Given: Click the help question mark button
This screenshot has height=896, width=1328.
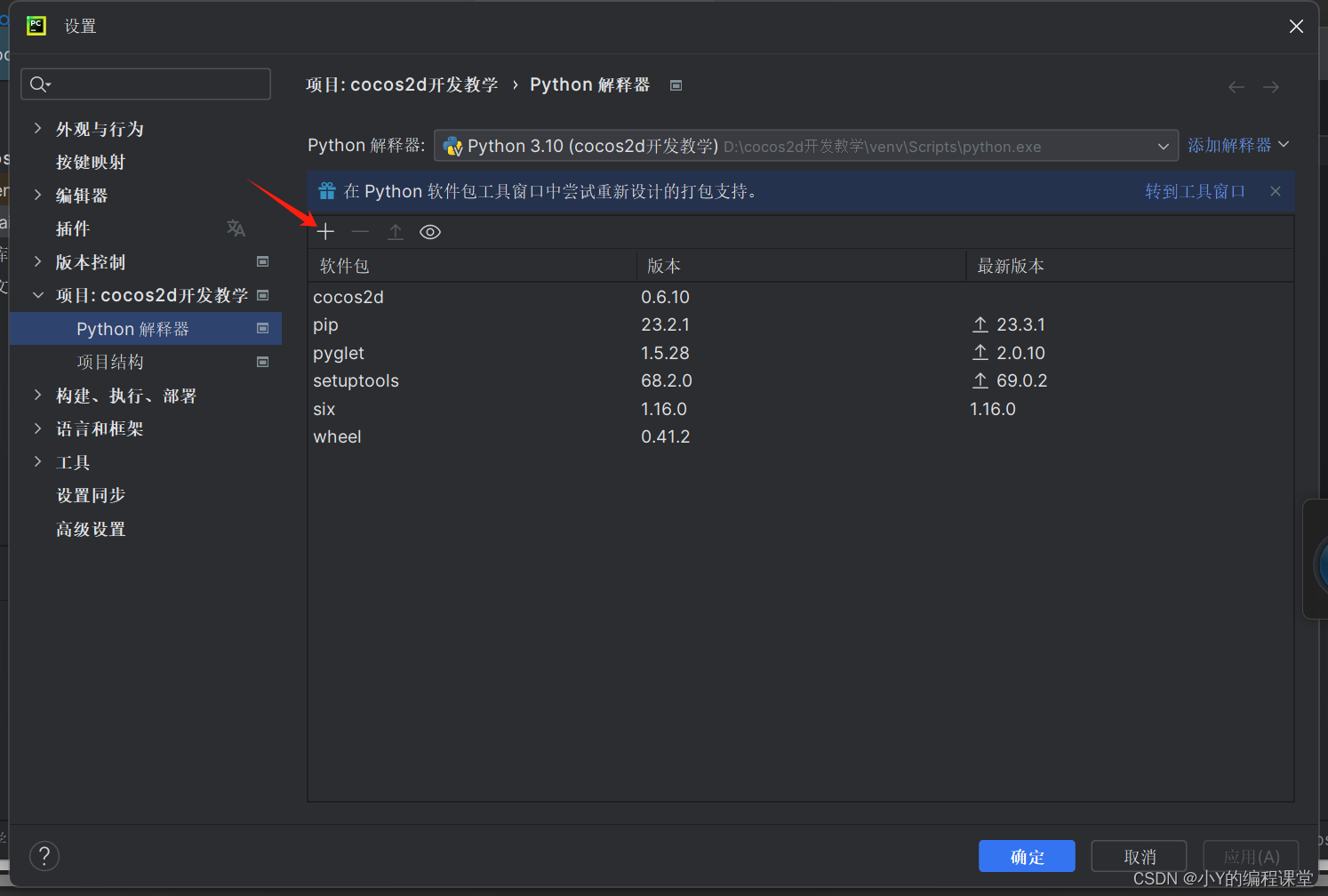Looking at the screenshot, I should coord(44,856).
